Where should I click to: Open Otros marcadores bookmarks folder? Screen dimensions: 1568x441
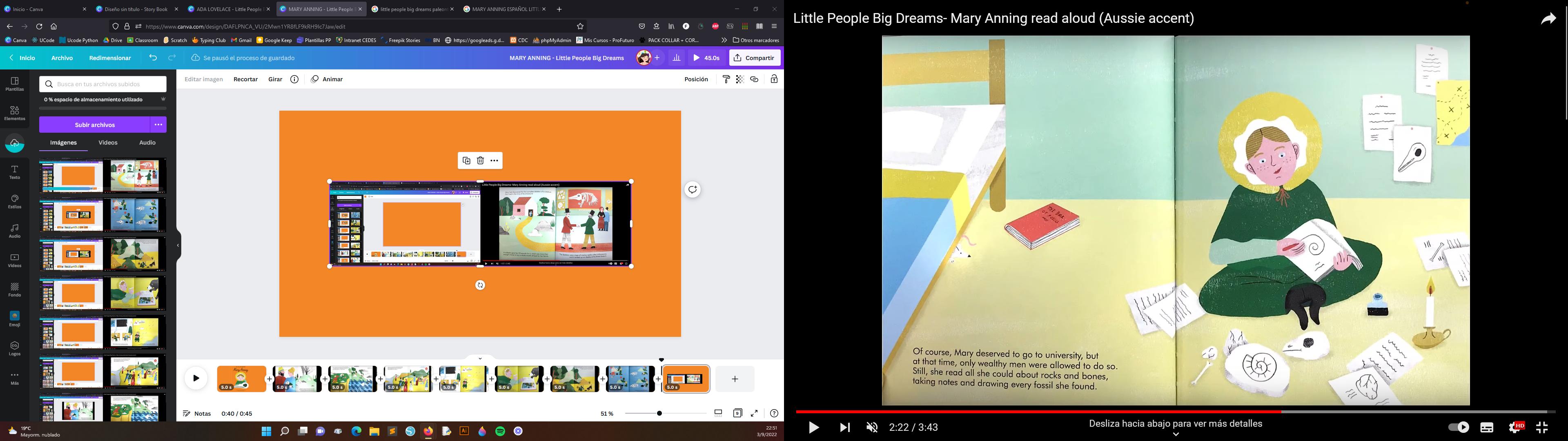click(x=756, y=40)
